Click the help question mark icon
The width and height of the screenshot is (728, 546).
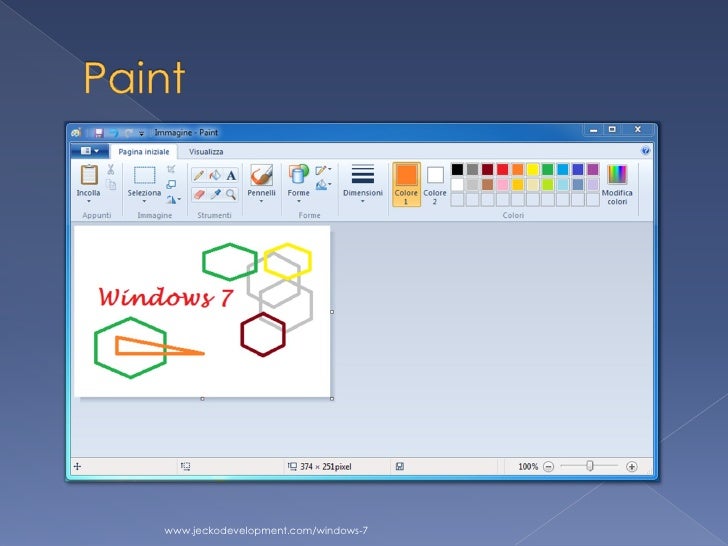[x=645, y=150]
